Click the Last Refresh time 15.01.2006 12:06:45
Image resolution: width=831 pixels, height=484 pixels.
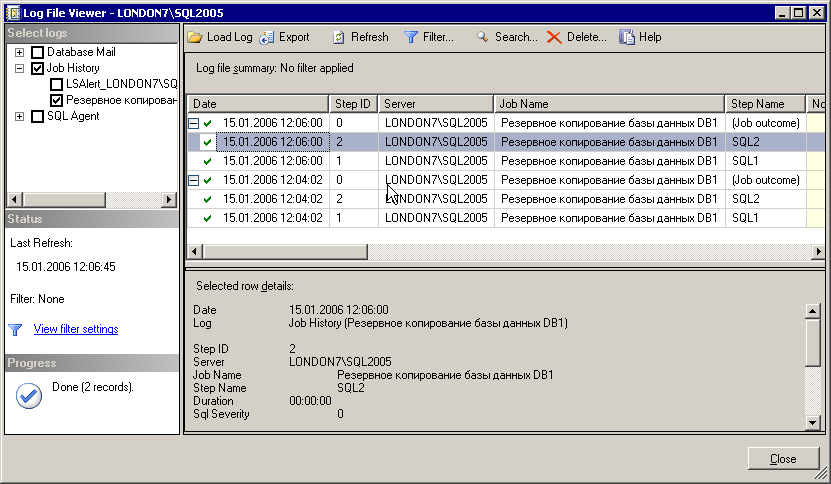(x=66, y=267)
